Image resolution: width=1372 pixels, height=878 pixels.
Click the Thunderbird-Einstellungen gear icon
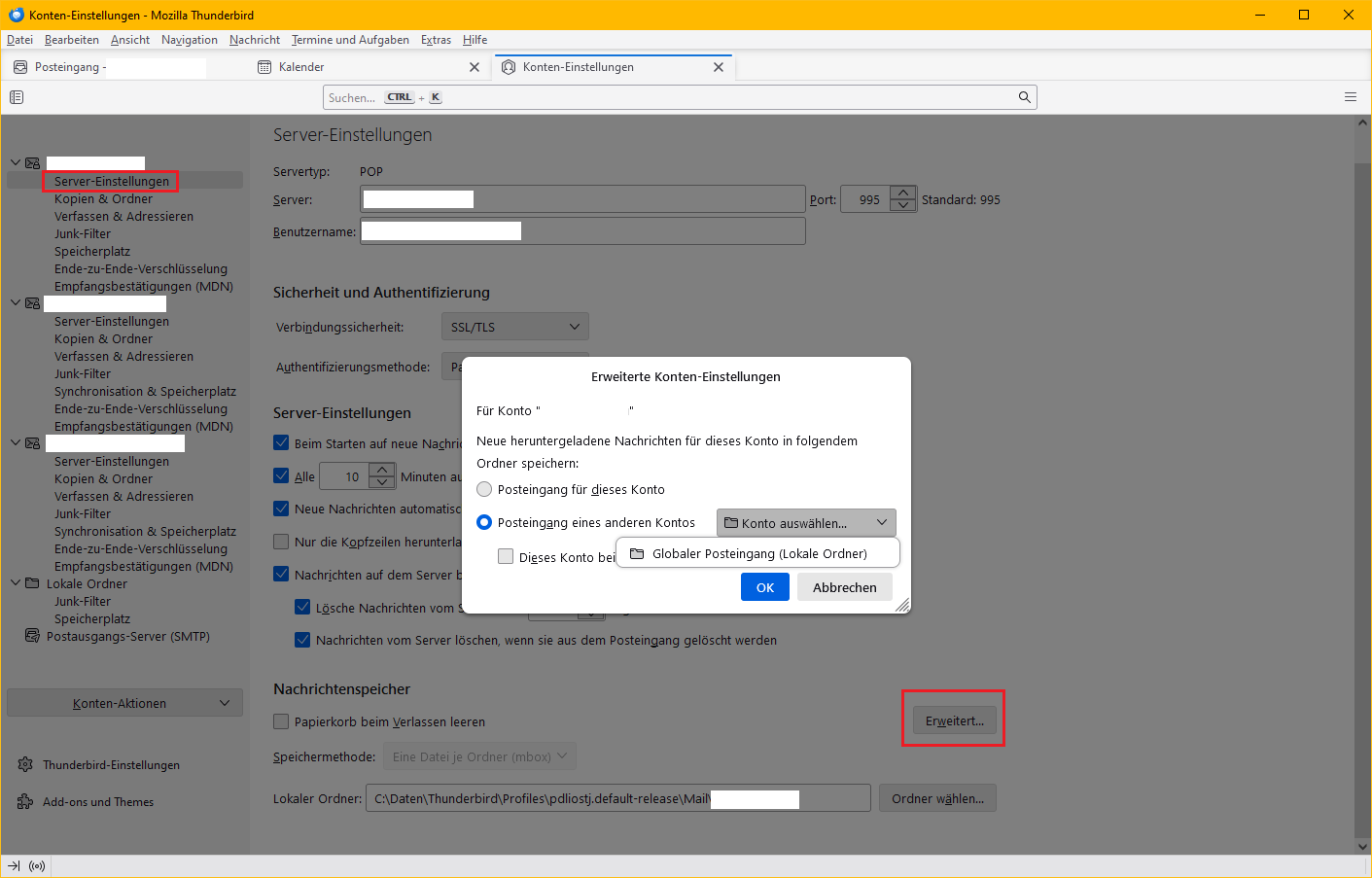click(x=25, y=765)
